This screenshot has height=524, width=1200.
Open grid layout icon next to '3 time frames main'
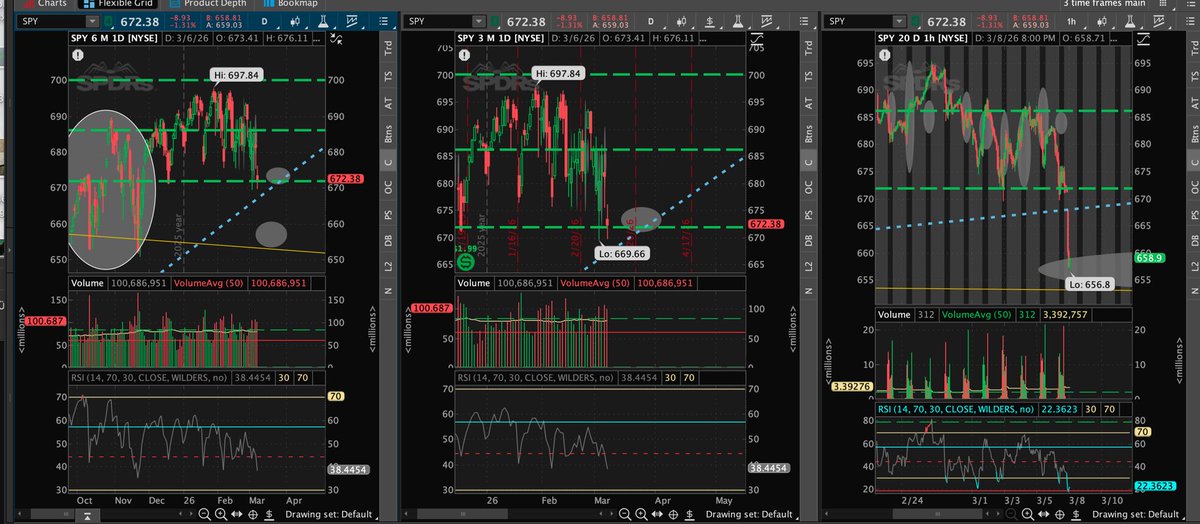(x=1163, y=4)
